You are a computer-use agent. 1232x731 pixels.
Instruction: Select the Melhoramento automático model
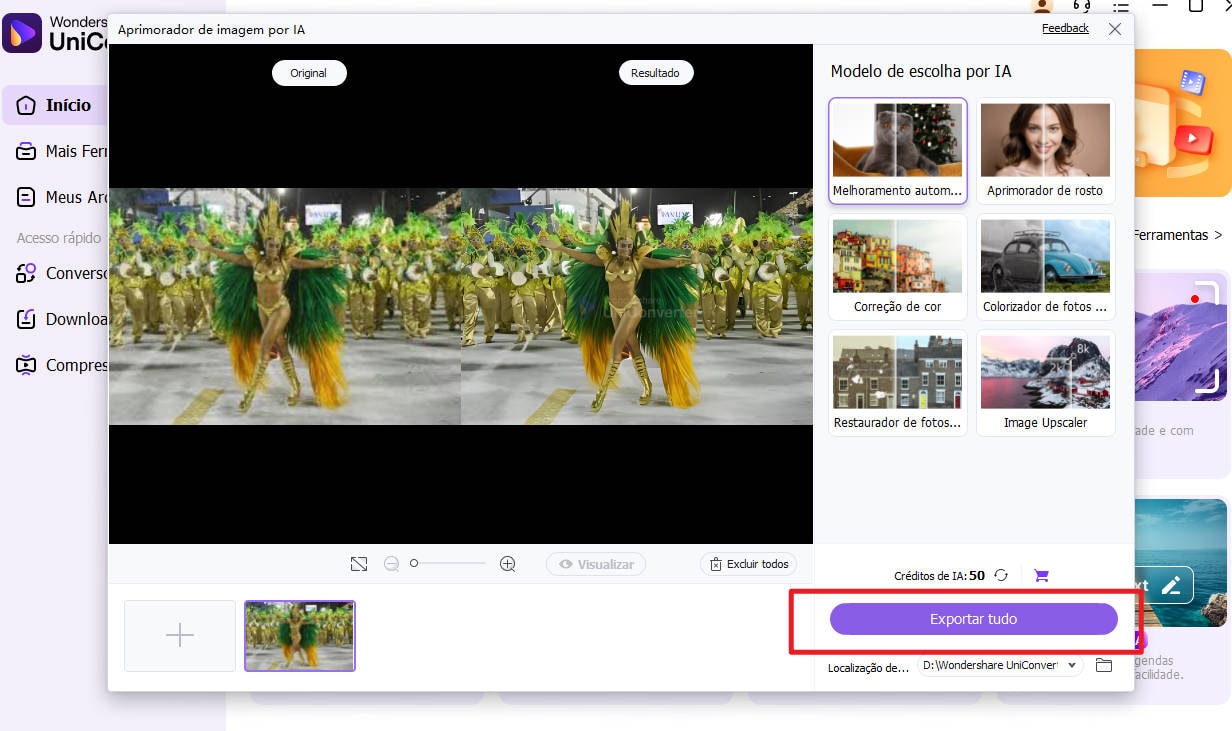[x=898, y=151]
